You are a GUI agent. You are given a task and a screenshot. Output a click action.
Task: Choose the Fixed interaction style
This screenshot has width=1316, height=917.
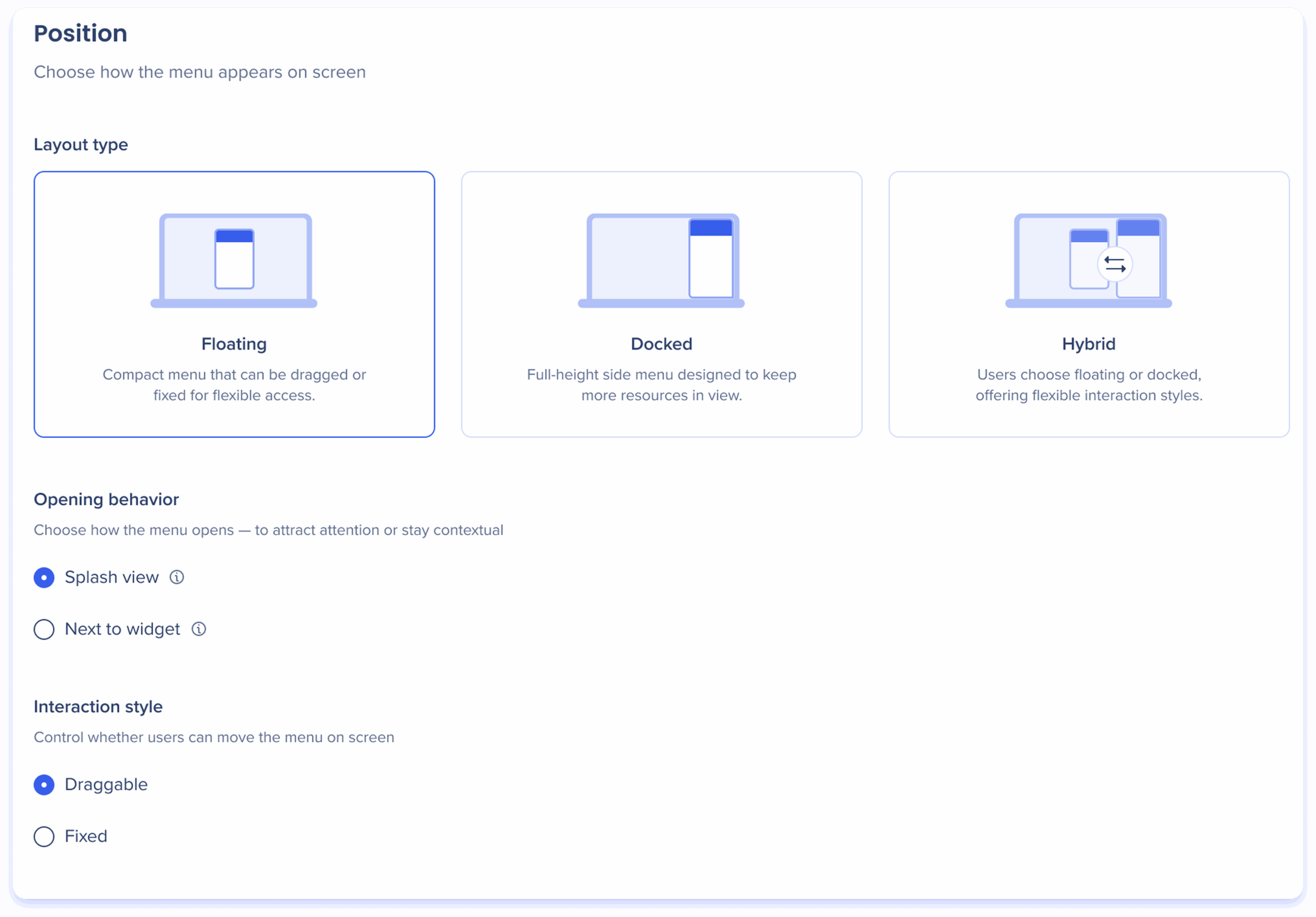click(x=44, y=836)
